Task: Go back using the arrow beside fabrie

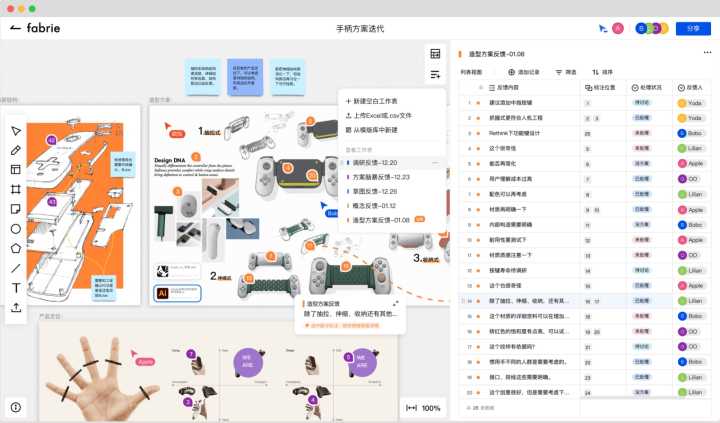Action: (15, 28)
